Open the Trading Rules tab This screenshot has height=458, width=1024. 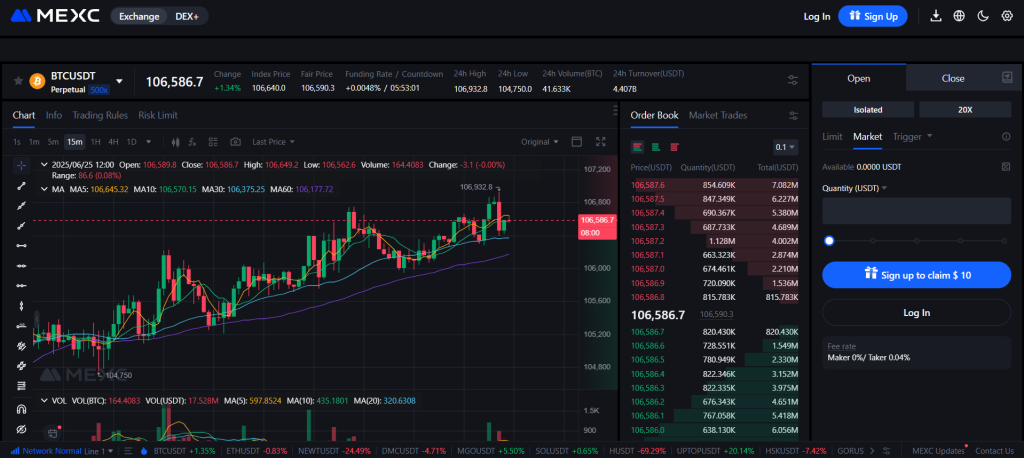(x=100, y=115)
